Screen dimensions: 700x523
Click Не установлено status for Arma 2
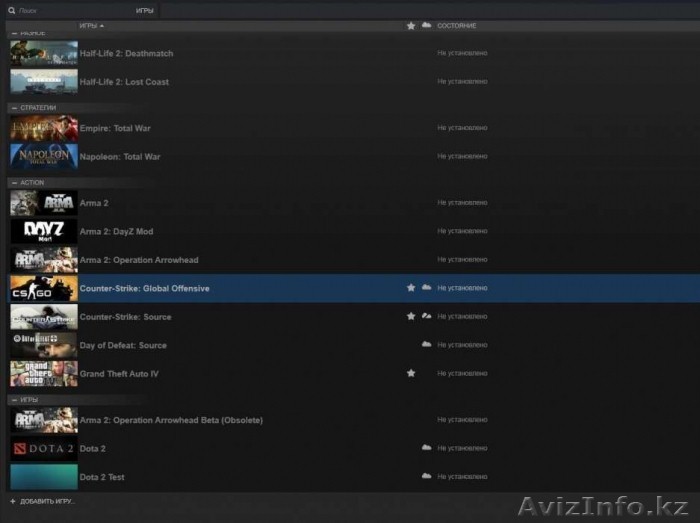[x=462, y=203]
